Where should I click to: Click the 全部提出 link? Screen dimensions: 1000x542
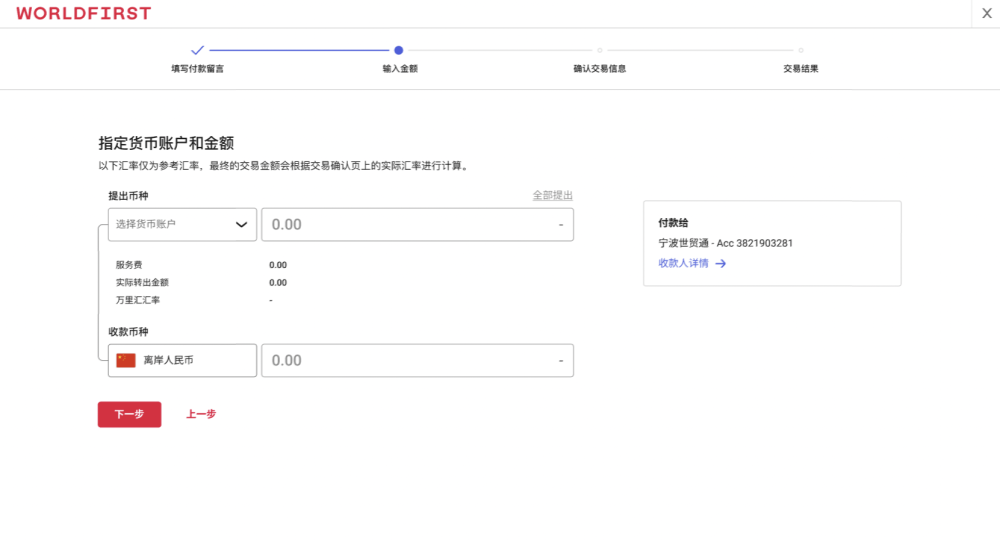point(552,195)
